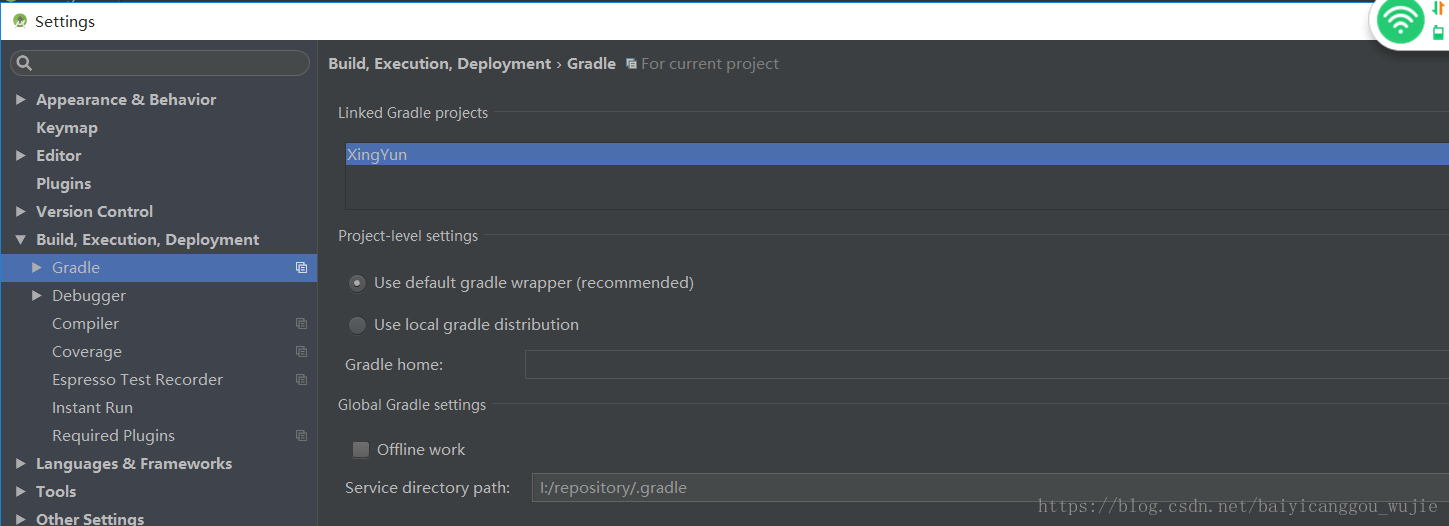This screenshot has width=1449, height=526.
Task: Expand the Debugger tree node
Action: tap(37, 296)
